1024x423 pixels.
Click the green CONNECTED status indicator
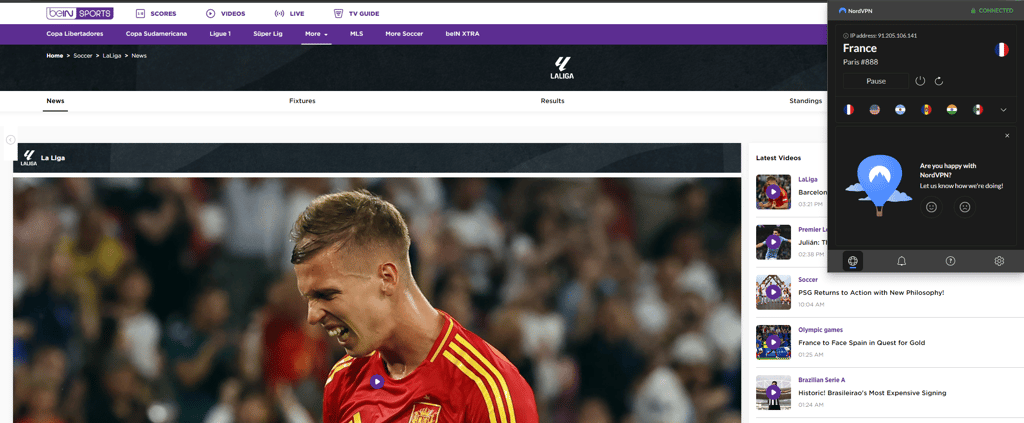coord(991,11)
